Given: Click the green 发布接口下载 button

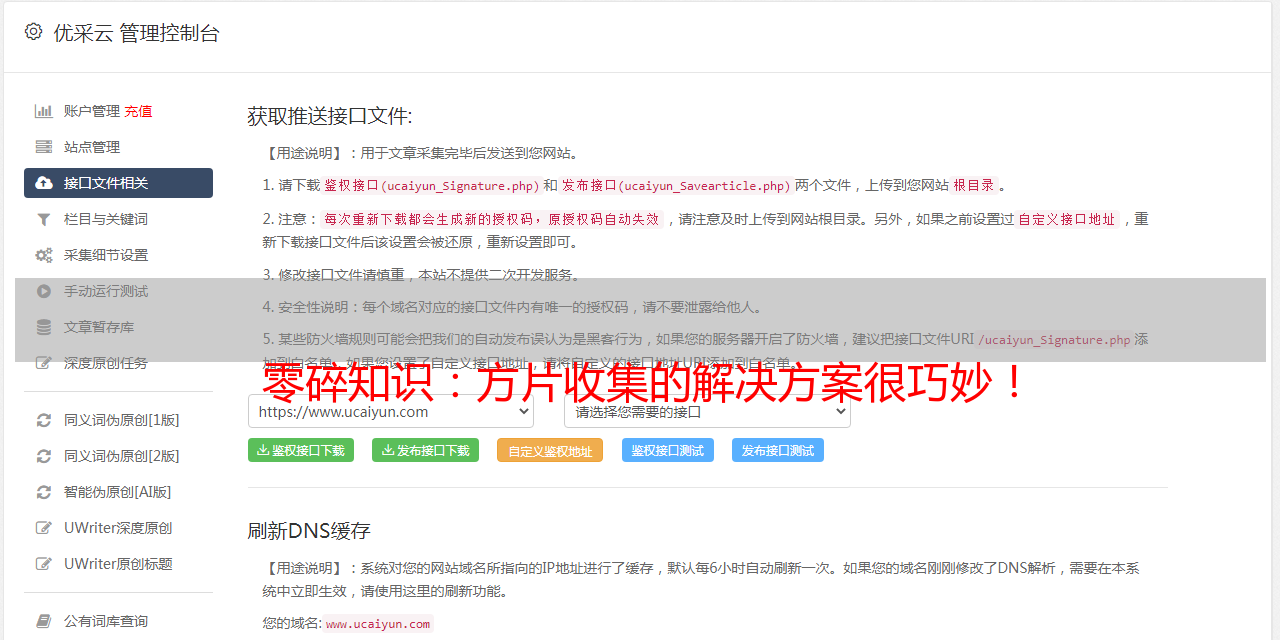Looking at the screenshot, I should [x=425, y=450].
